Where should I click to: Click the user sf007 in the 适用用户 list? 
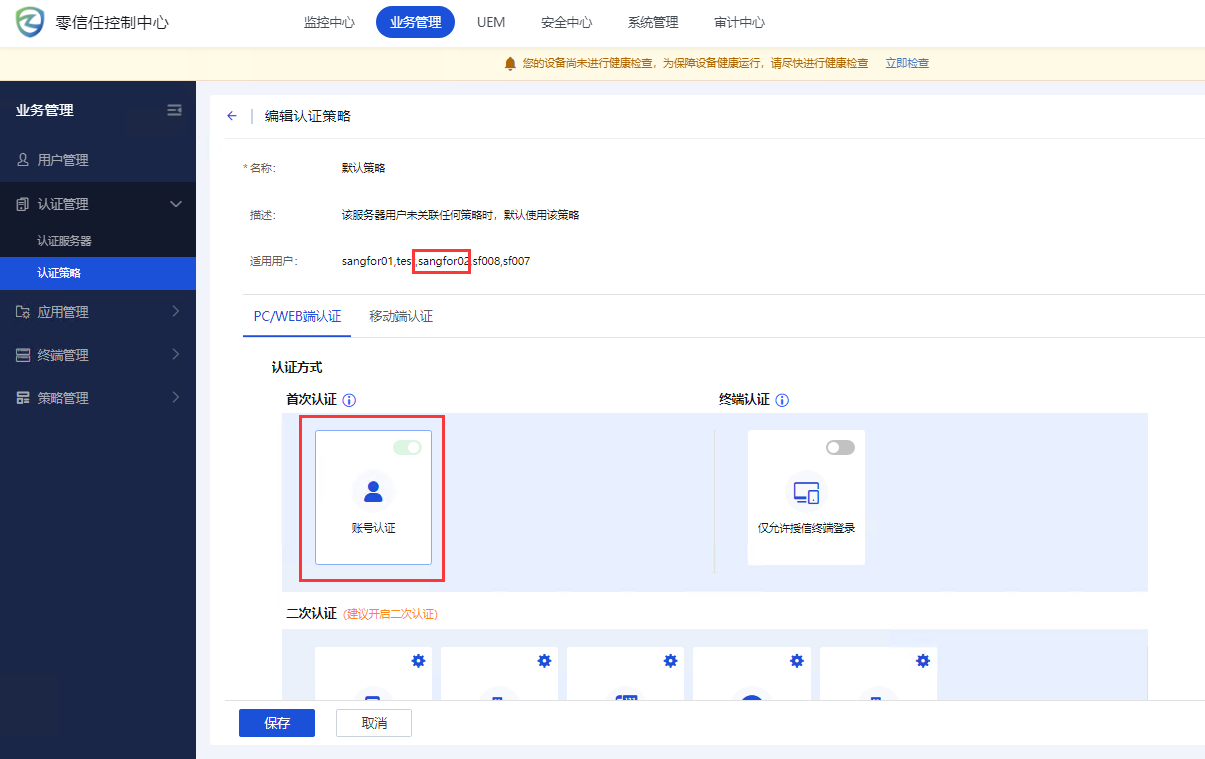(x=516, y=262)
